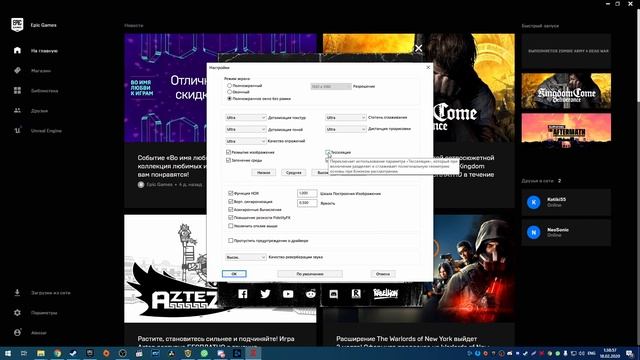Click the Яркость field showing 0.500
The width and height of the screenshot is (640, 360).
pos(307,203)
